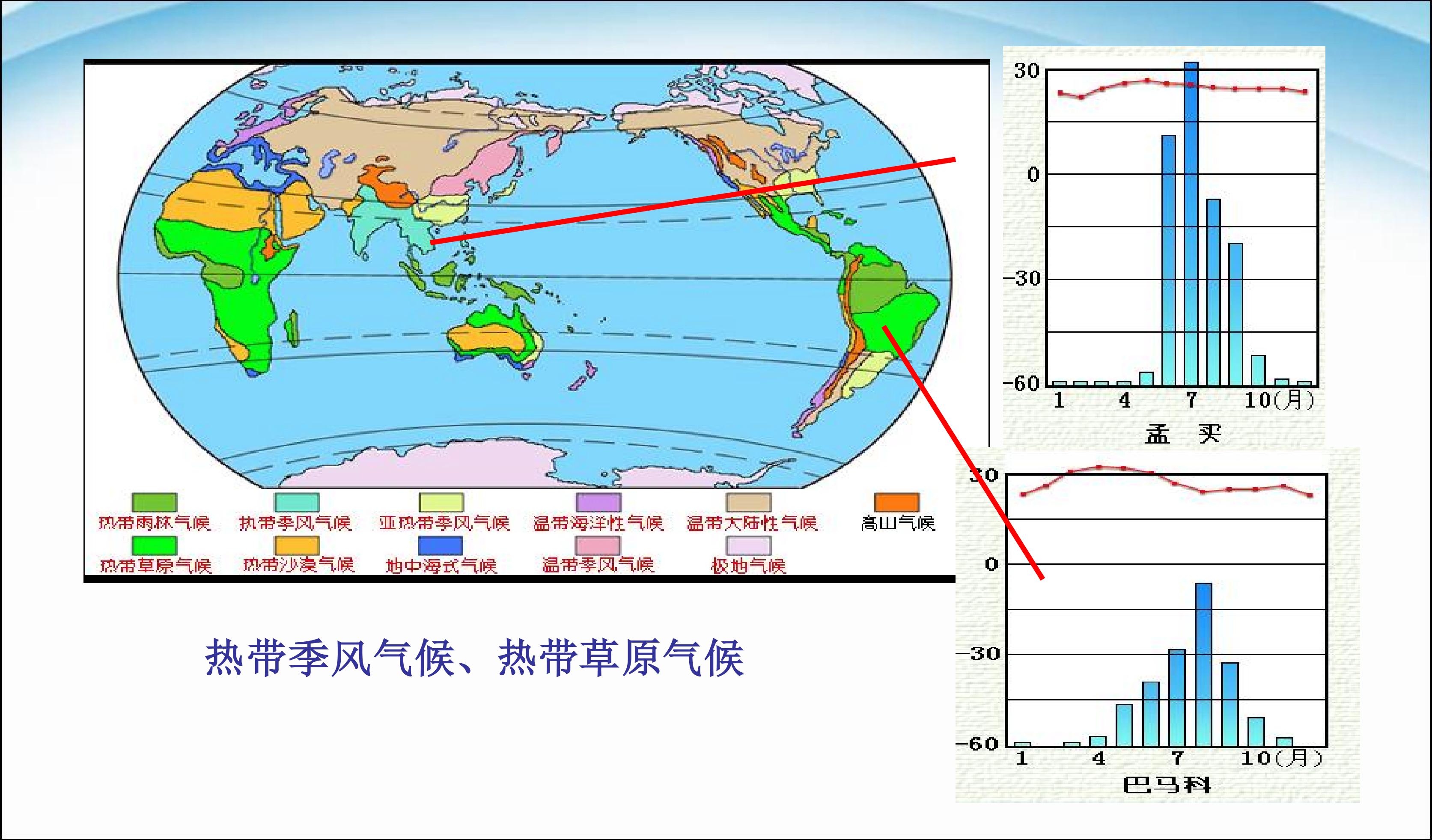Select the 高山气候 orange legend swatch
Screen dimensions: 1432x840
pyautogui.click(x=896, y=502)
